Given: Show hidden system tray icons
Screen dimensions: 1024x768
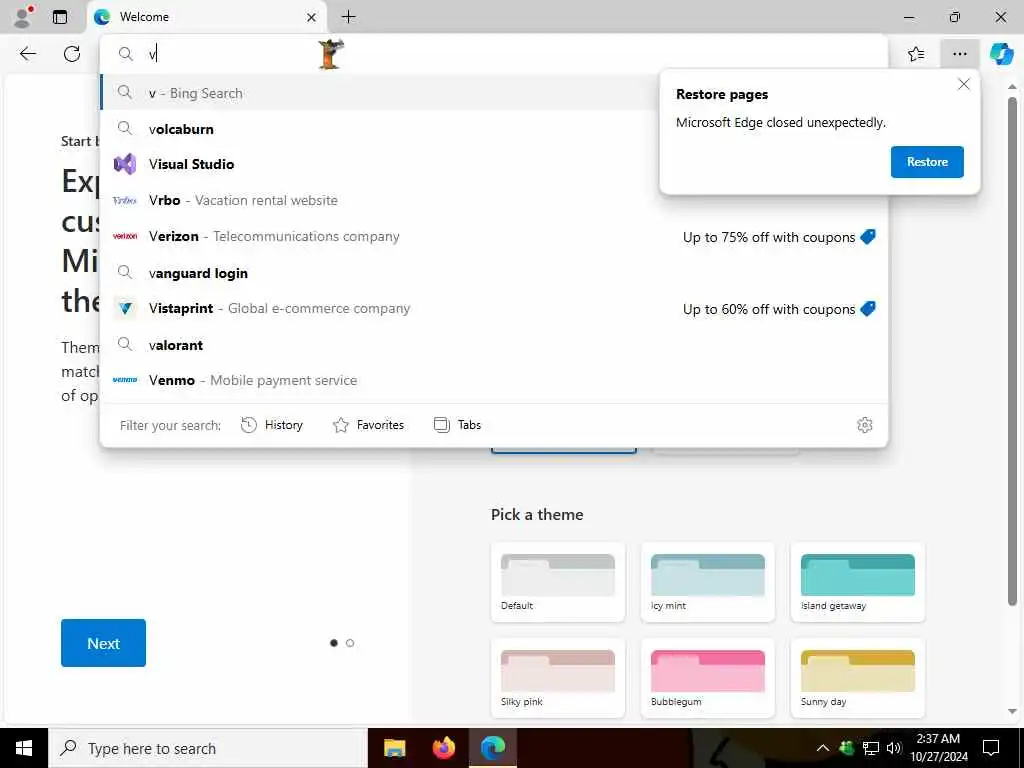Looking at the screenshot, I should click(x=823, y=748).
